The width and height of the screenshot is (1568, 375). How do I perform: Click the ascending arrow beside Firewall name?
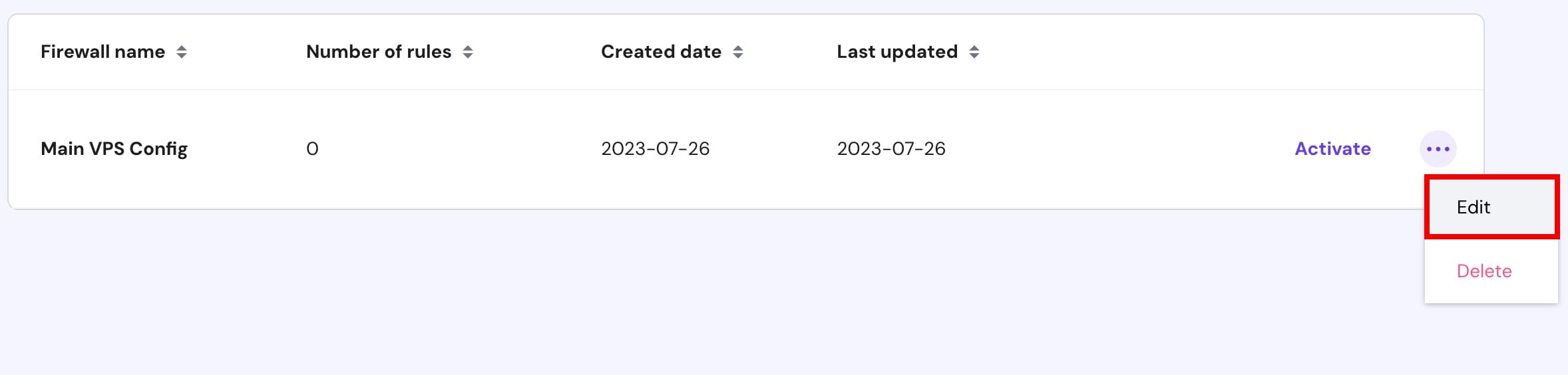(182, 48)
